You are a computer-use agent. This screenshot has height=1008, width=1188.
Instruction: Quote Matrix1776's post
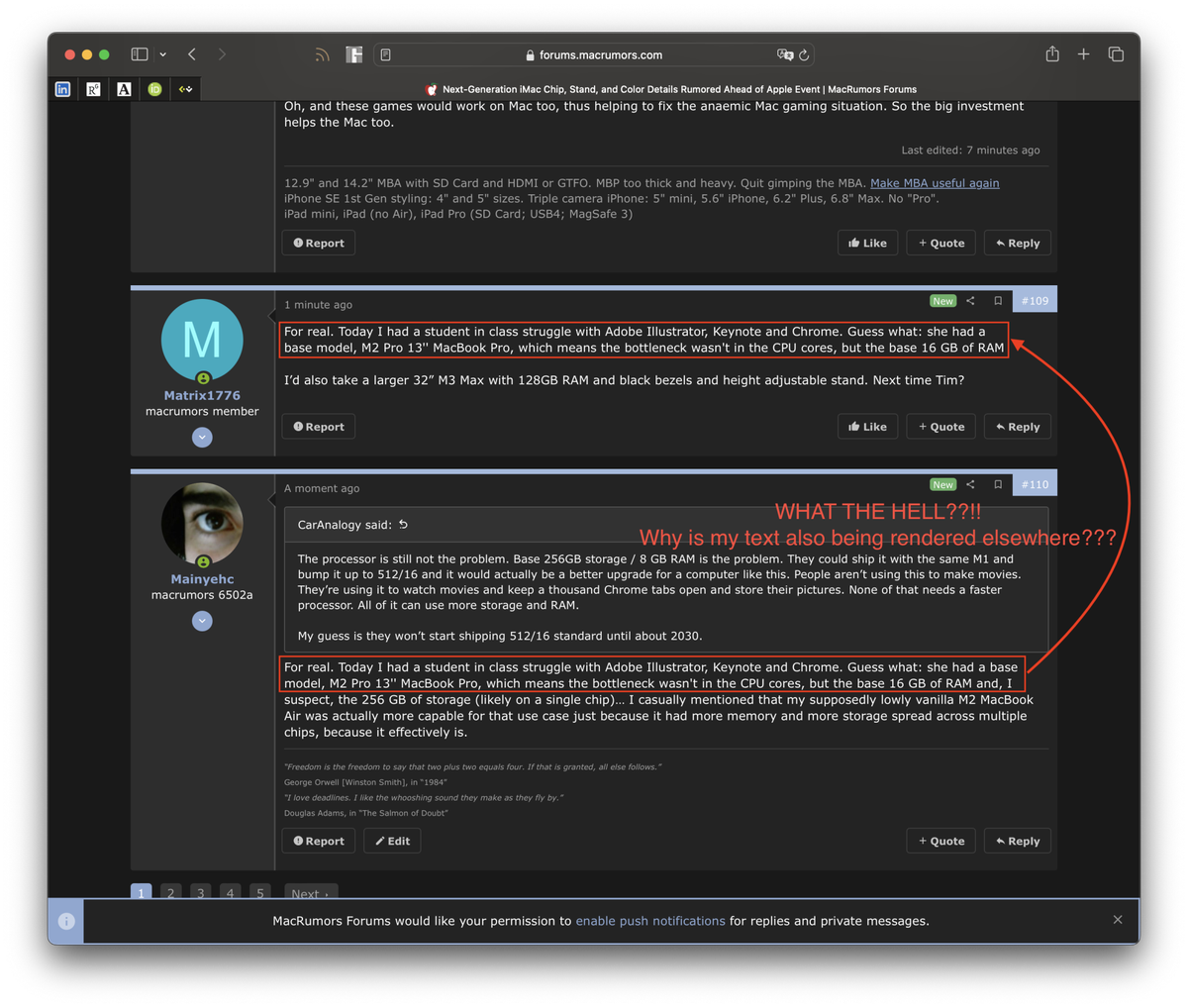tap(940, 427)
